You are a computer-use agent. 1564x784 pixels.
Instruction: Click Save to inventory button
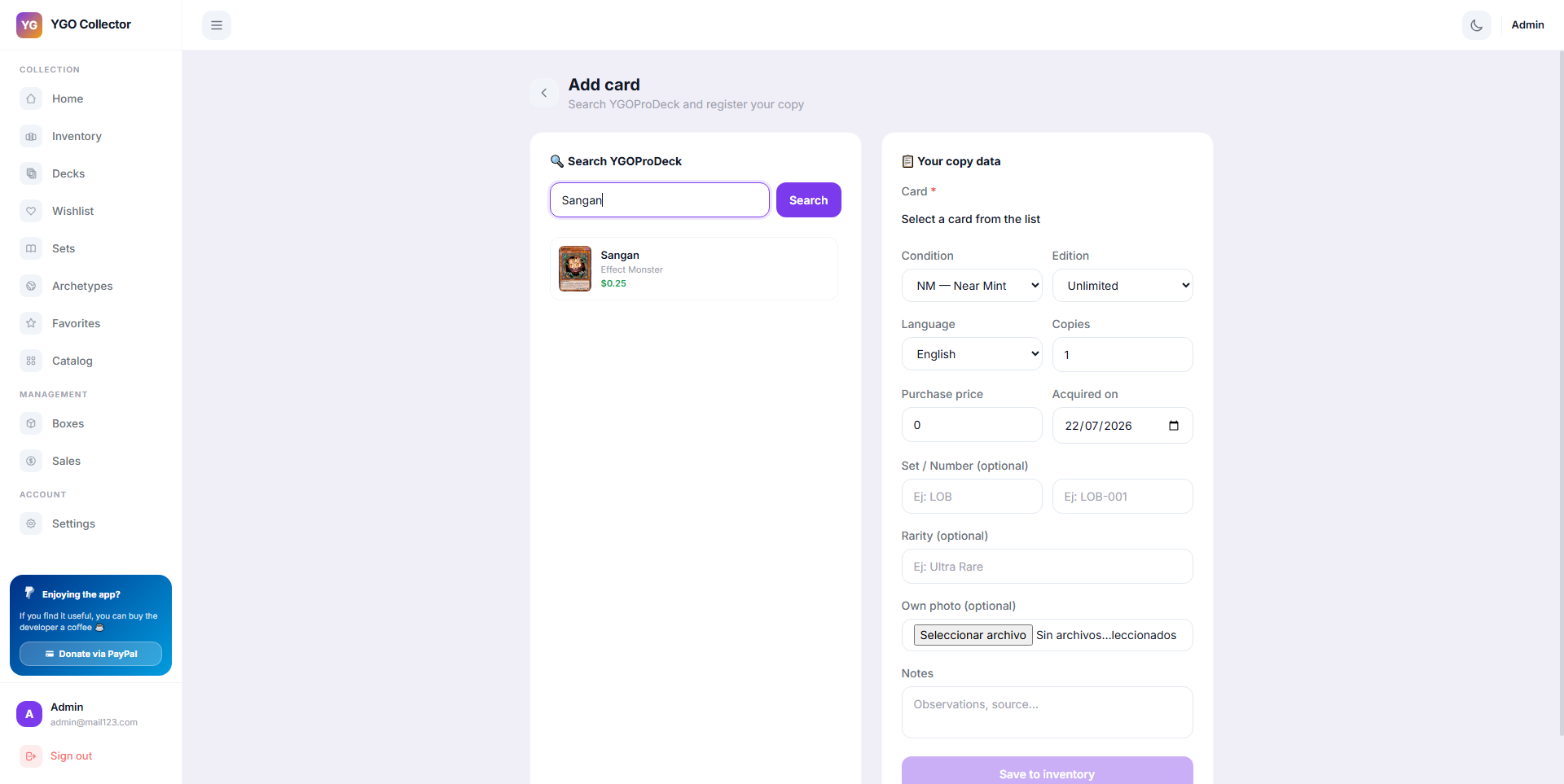point(1047,771)
